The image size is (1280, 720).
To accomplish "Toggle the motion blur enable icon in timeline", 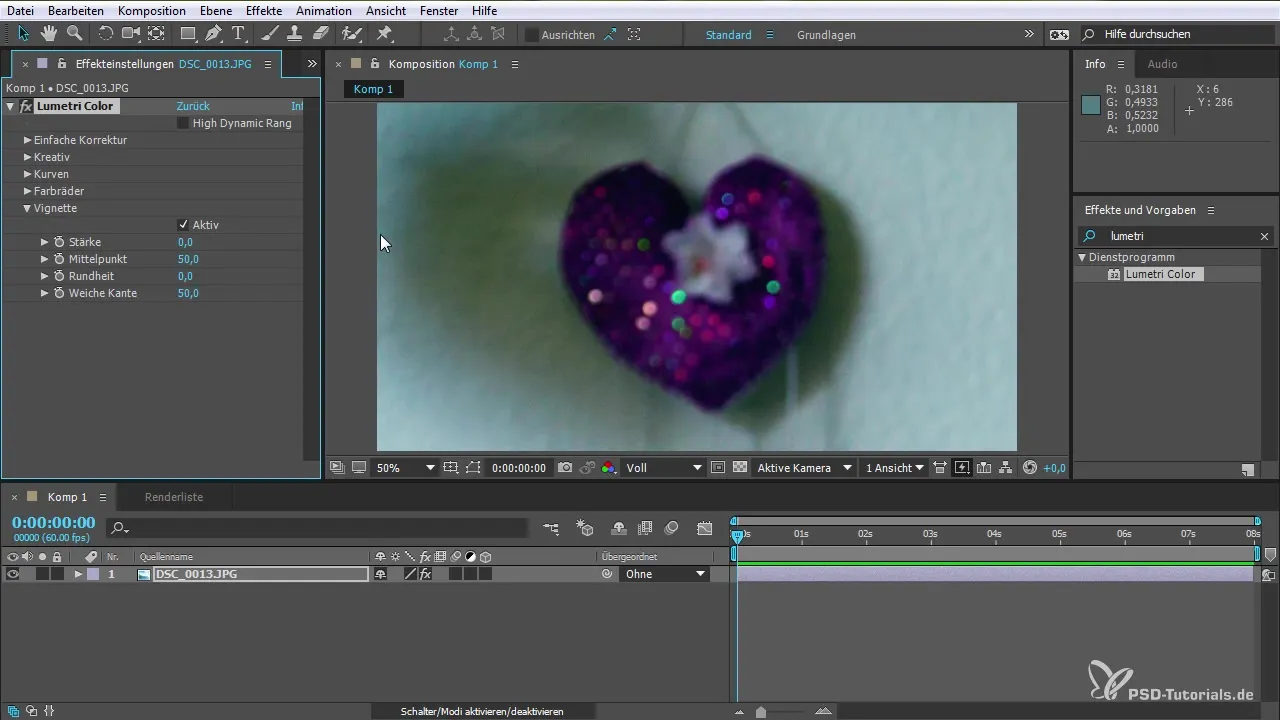I will [x=671, y=528].
